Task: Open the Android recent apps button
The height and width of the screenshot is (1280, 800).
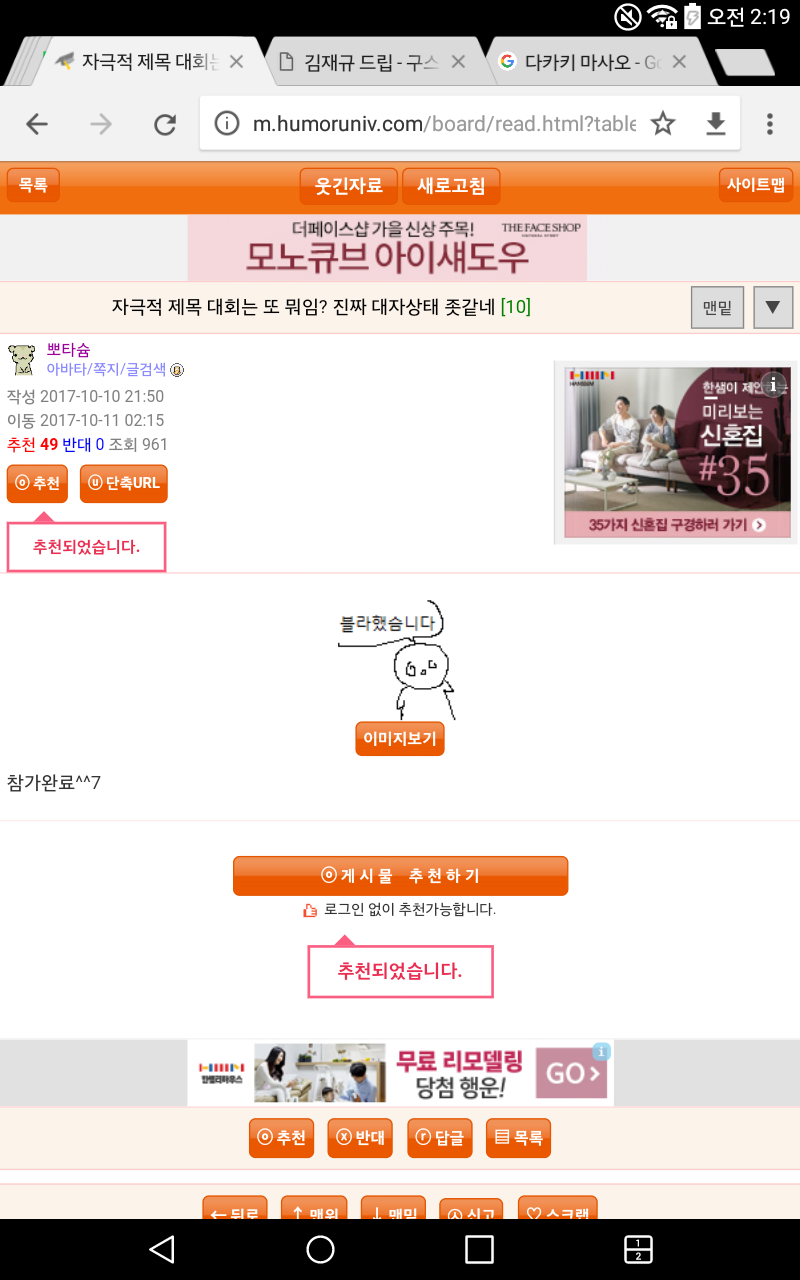Action: click(x=480, y=1249)
